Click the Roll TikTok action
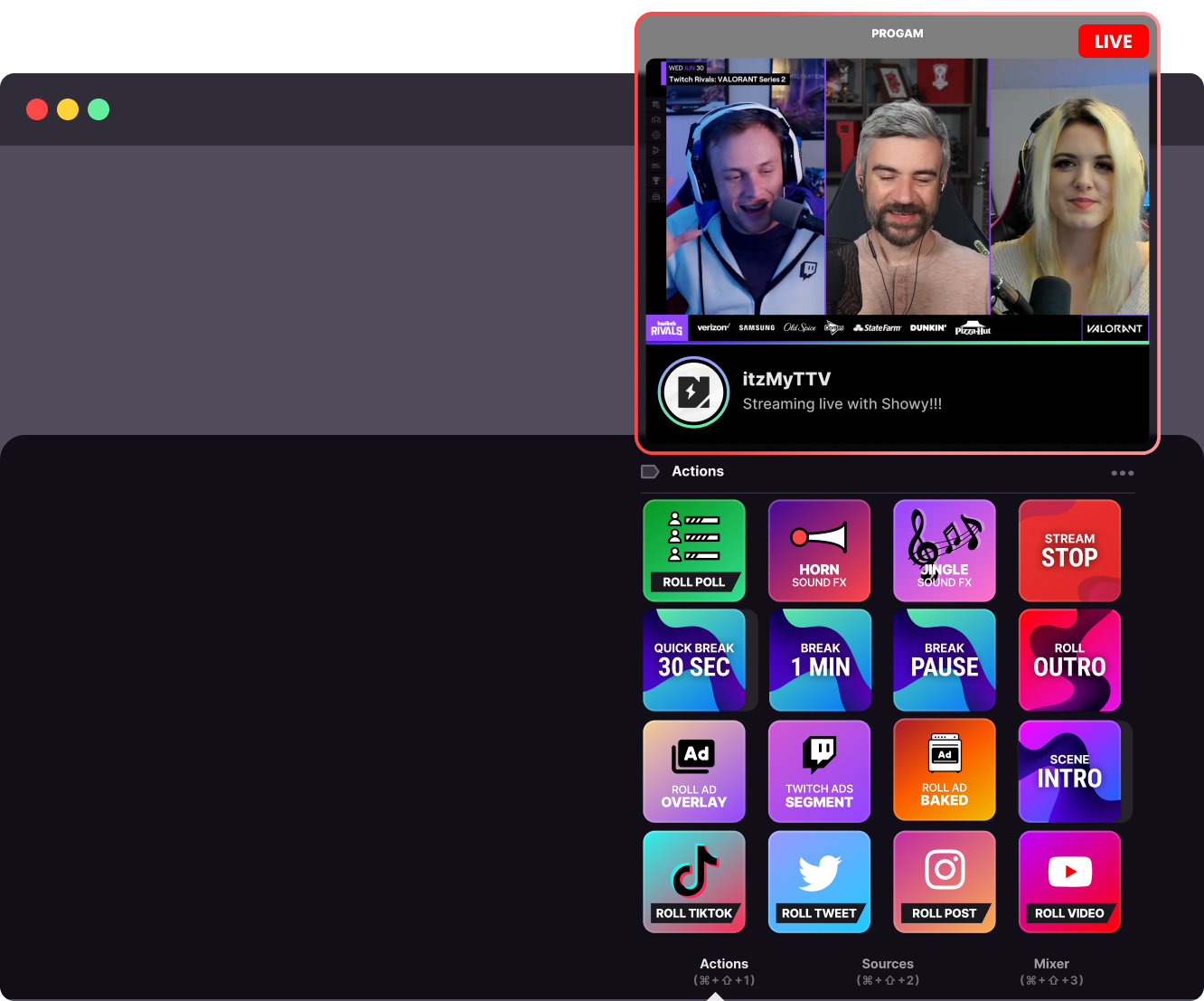The width and height of the screenshot is (1204, 1001). [x=693, y=882]
